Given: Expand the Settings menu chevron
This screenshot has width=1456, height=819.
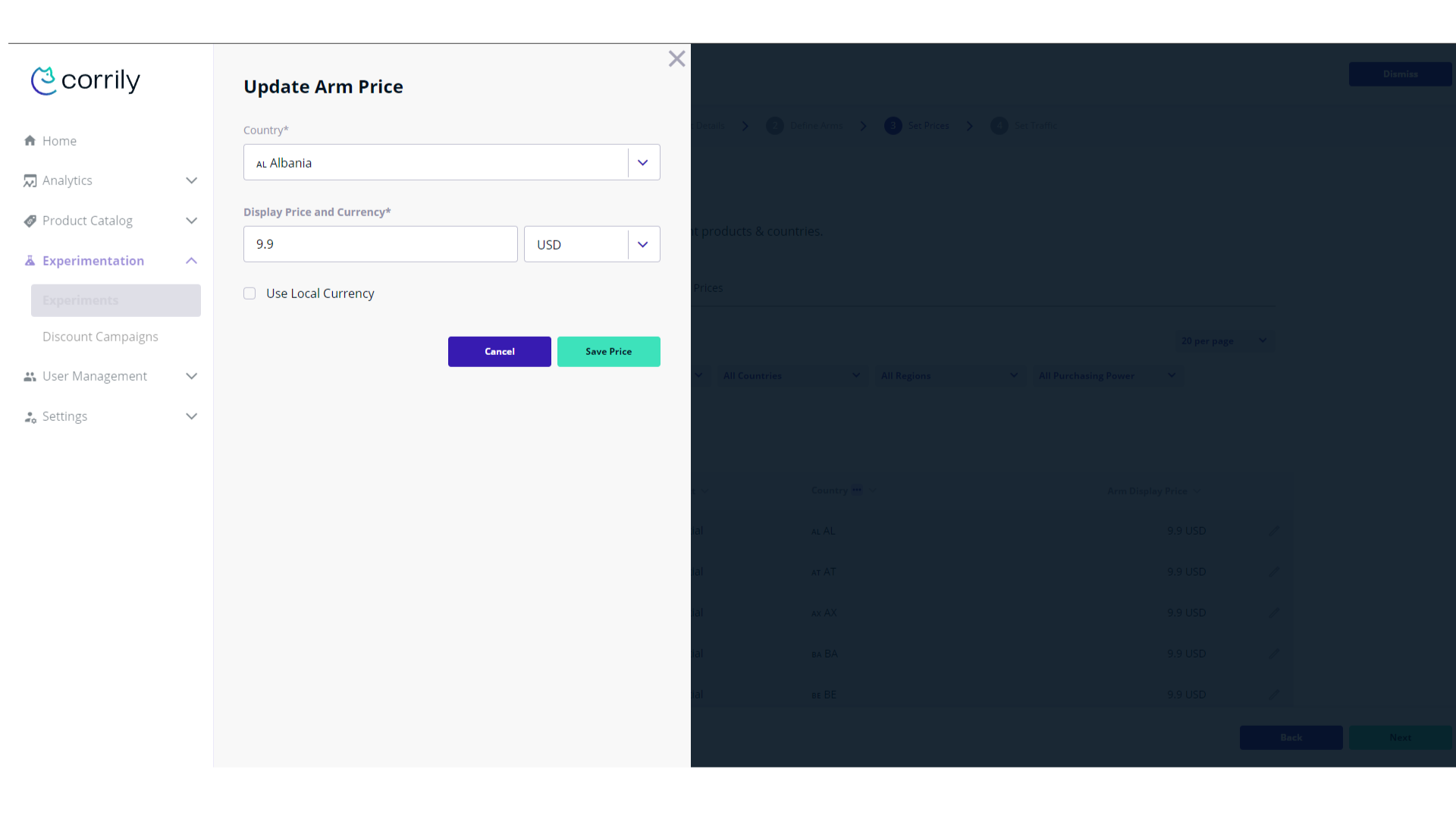Looking at the screenshot, I should pos(191,416).
